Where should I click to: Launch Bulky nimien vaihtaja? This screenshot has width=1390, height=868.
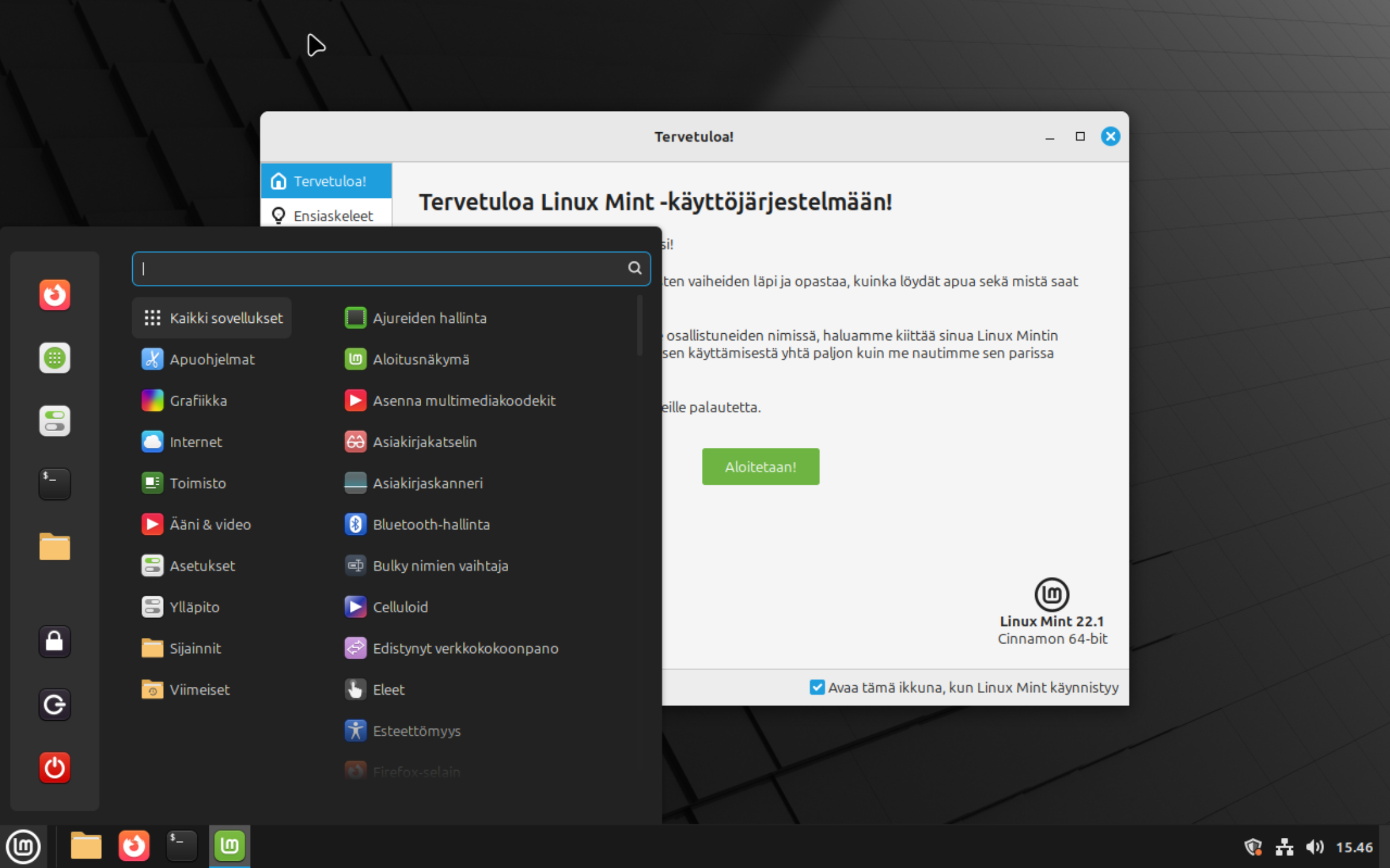click(x=486, y=566)
